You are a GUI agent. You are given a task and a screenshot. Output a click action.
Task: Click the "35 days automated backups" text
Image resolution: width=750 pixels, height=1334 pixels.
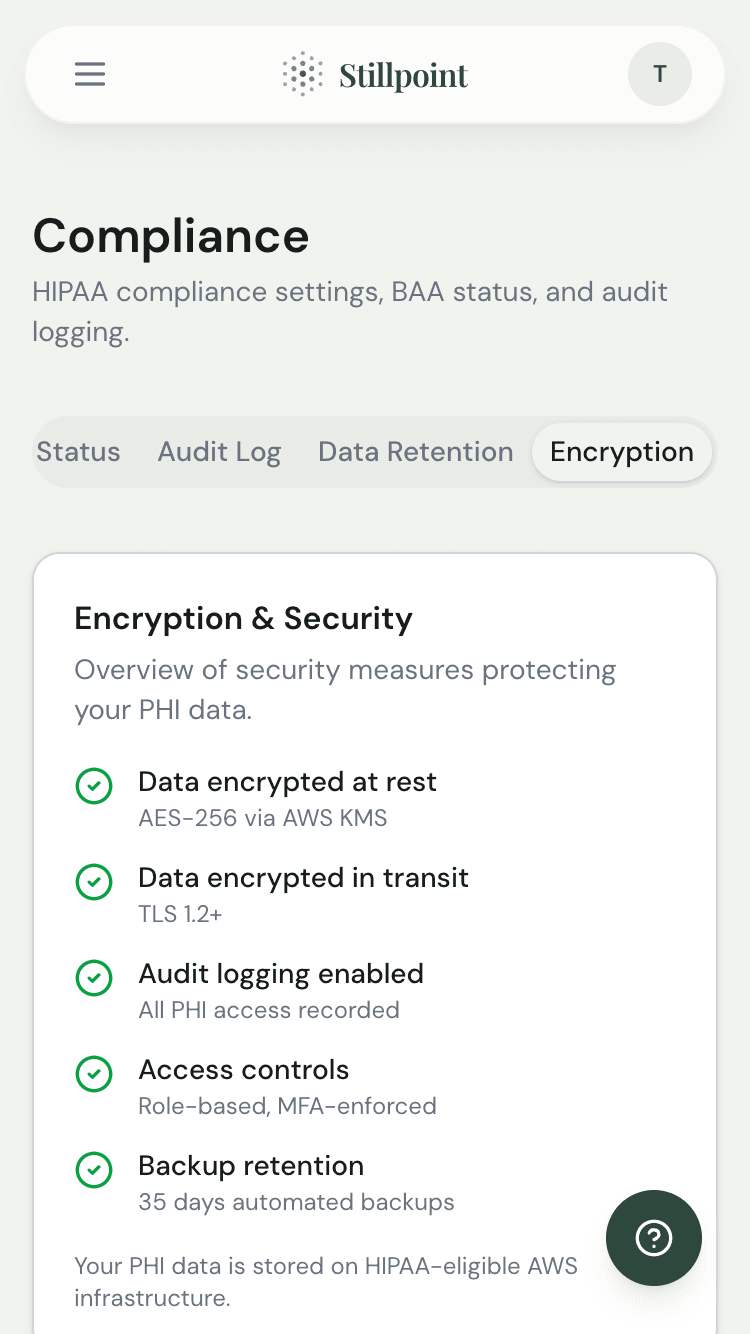pyautogui.click(x=294, y=1202)
